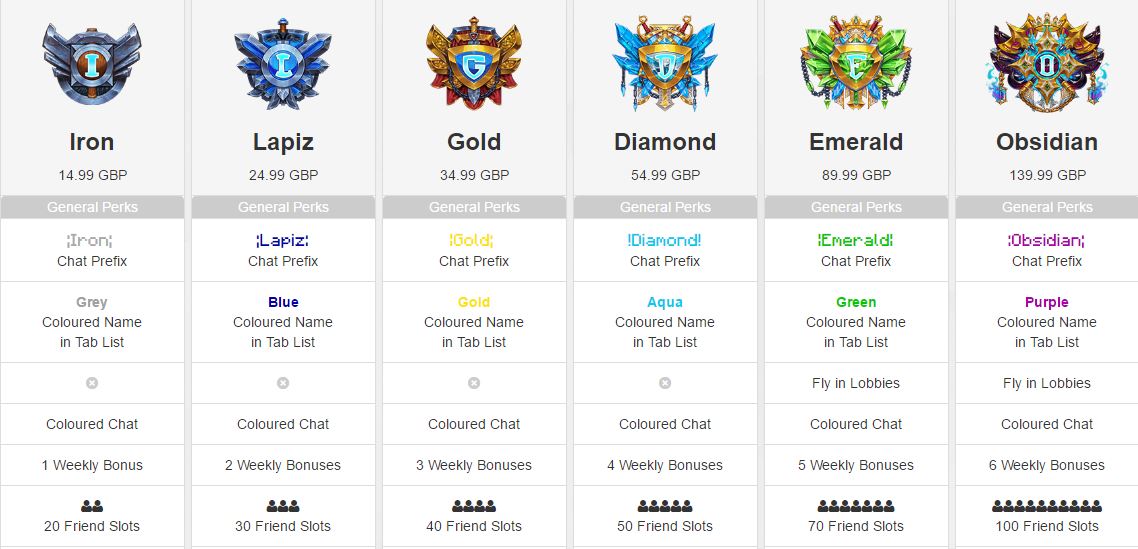Click the 3 Weekly Bonuses cell
This screenshot has height=549, width=1138.
tap(474, 465)
